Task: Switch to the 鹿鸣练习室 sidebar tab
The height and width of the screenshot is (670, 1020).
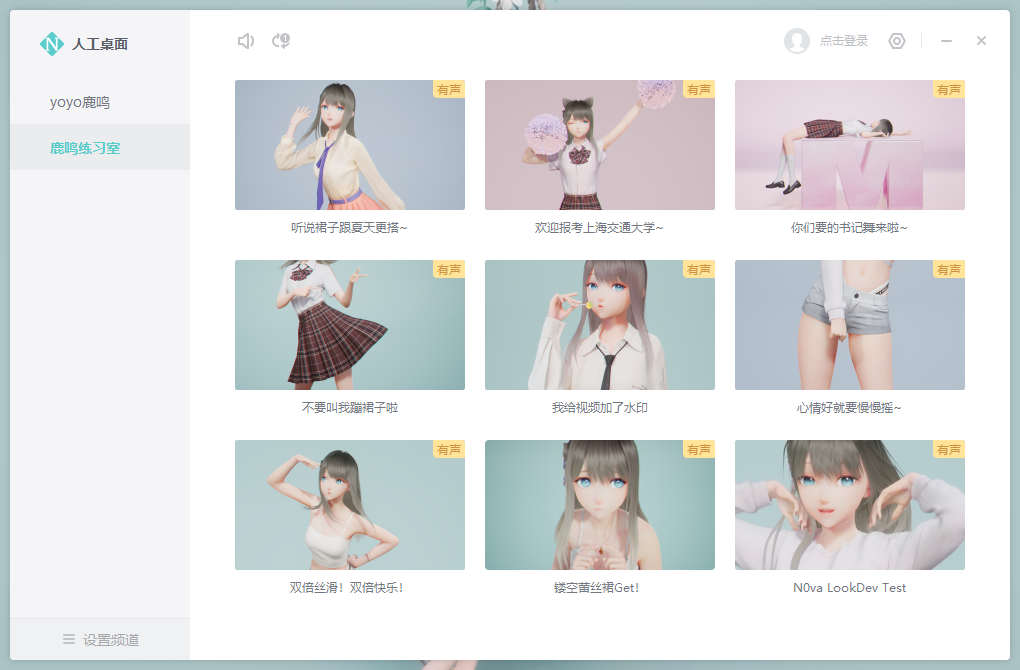Action: pyautogui.click(x=85, y=148)
